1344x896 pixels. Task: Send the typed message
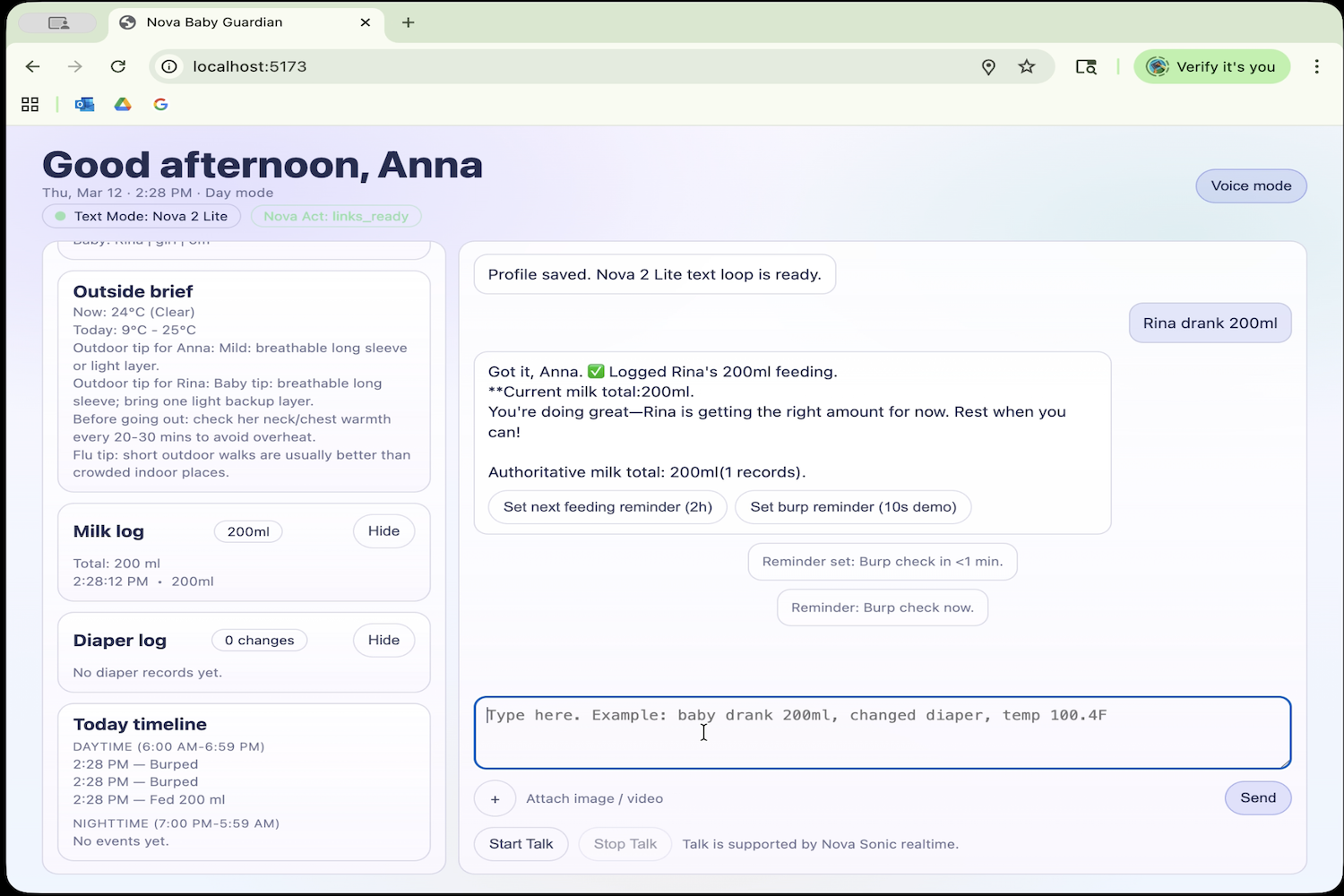coord(1258,798)
